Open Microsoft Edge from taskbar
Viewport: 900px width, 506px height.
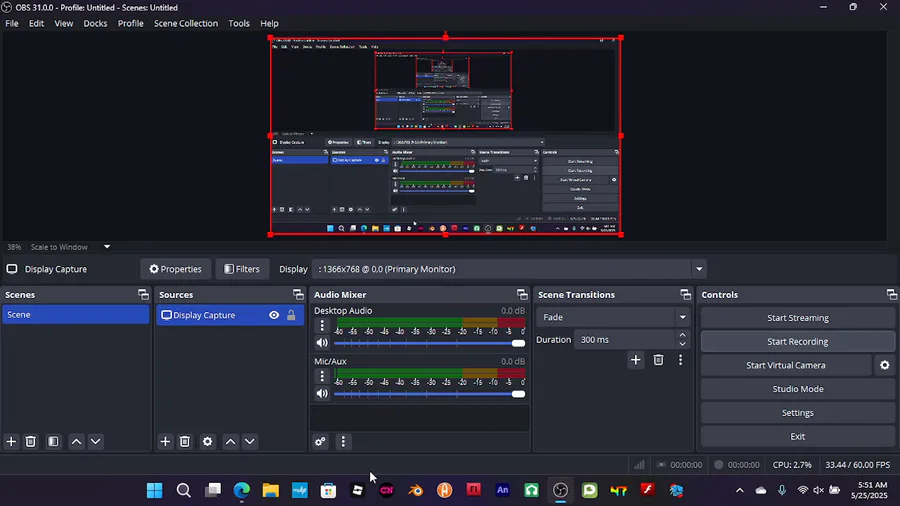pyautogui.click(x=242, y=490)
